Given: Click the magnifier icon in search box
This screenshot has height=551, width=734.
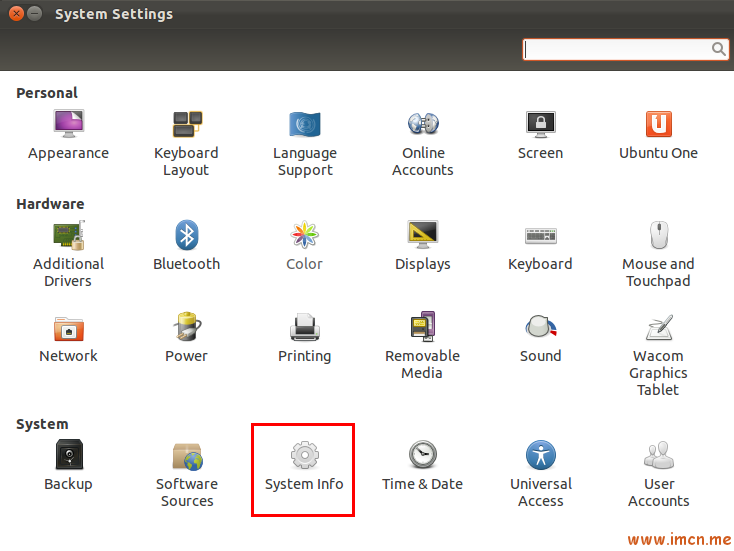Looking at the screenshot, I should point(719,49).
